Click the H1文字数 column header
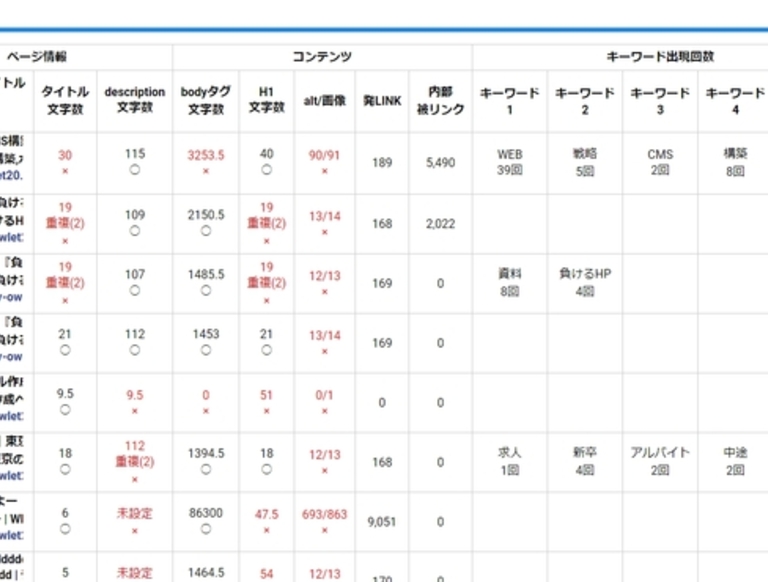This screenshot has width=768, height=582. click(x=266, y=100)
